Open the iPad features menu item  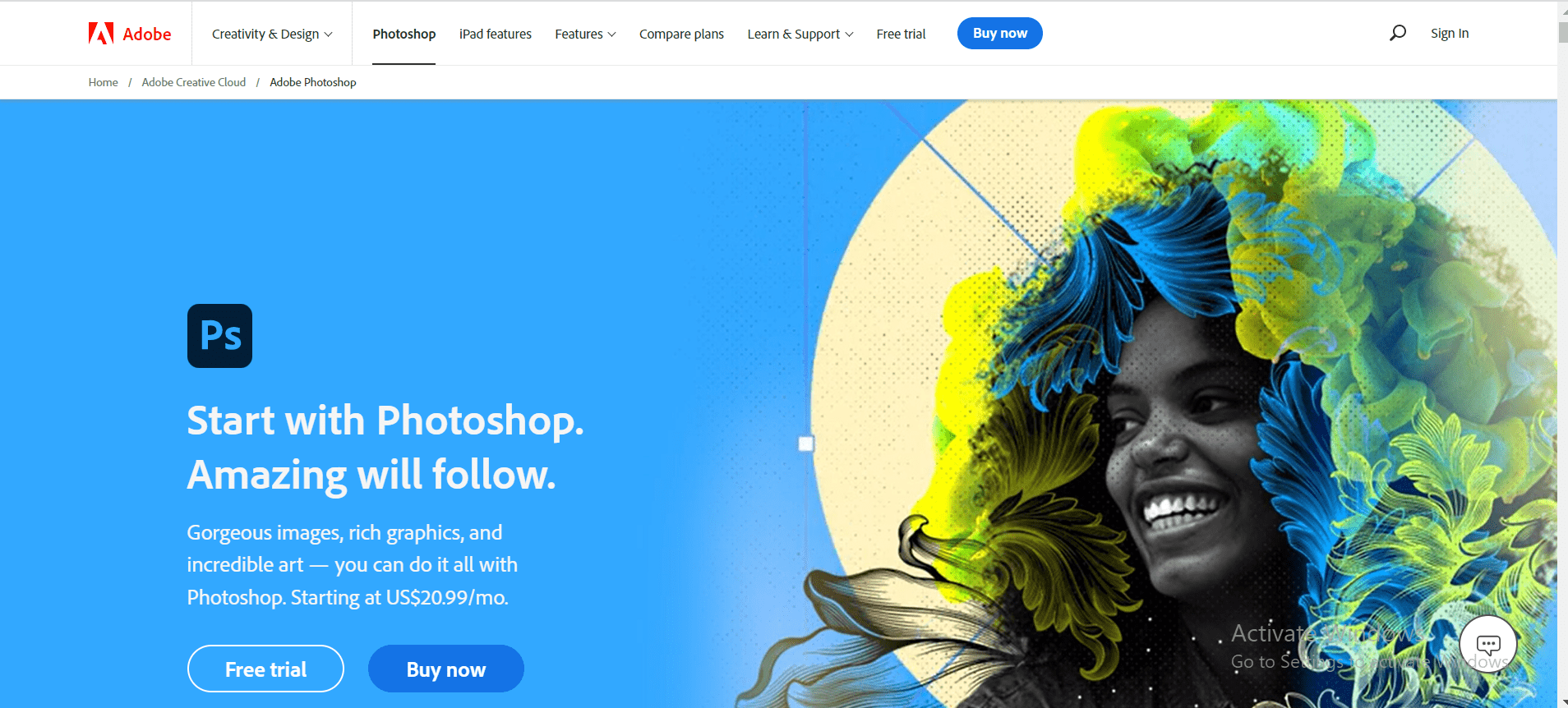pyautogui.click(x=496, y=34)
